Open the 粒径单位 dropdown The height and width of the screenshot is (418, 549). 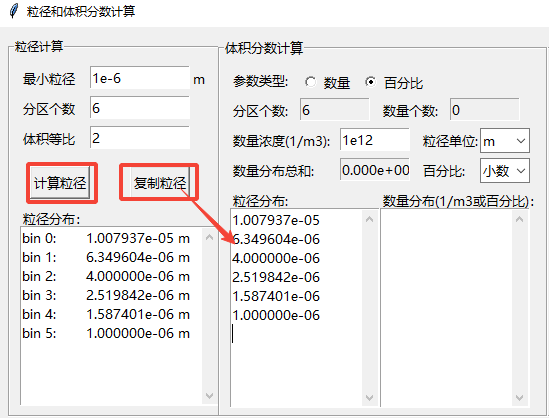point(505,141)
